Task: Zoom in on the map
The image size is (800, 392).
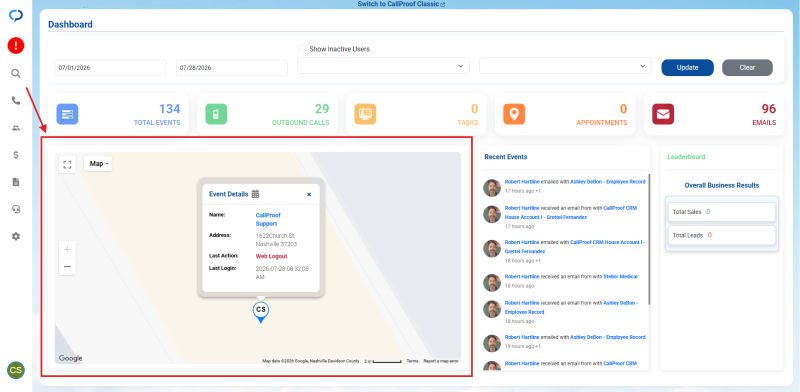Action: click(x=67, y=250)
